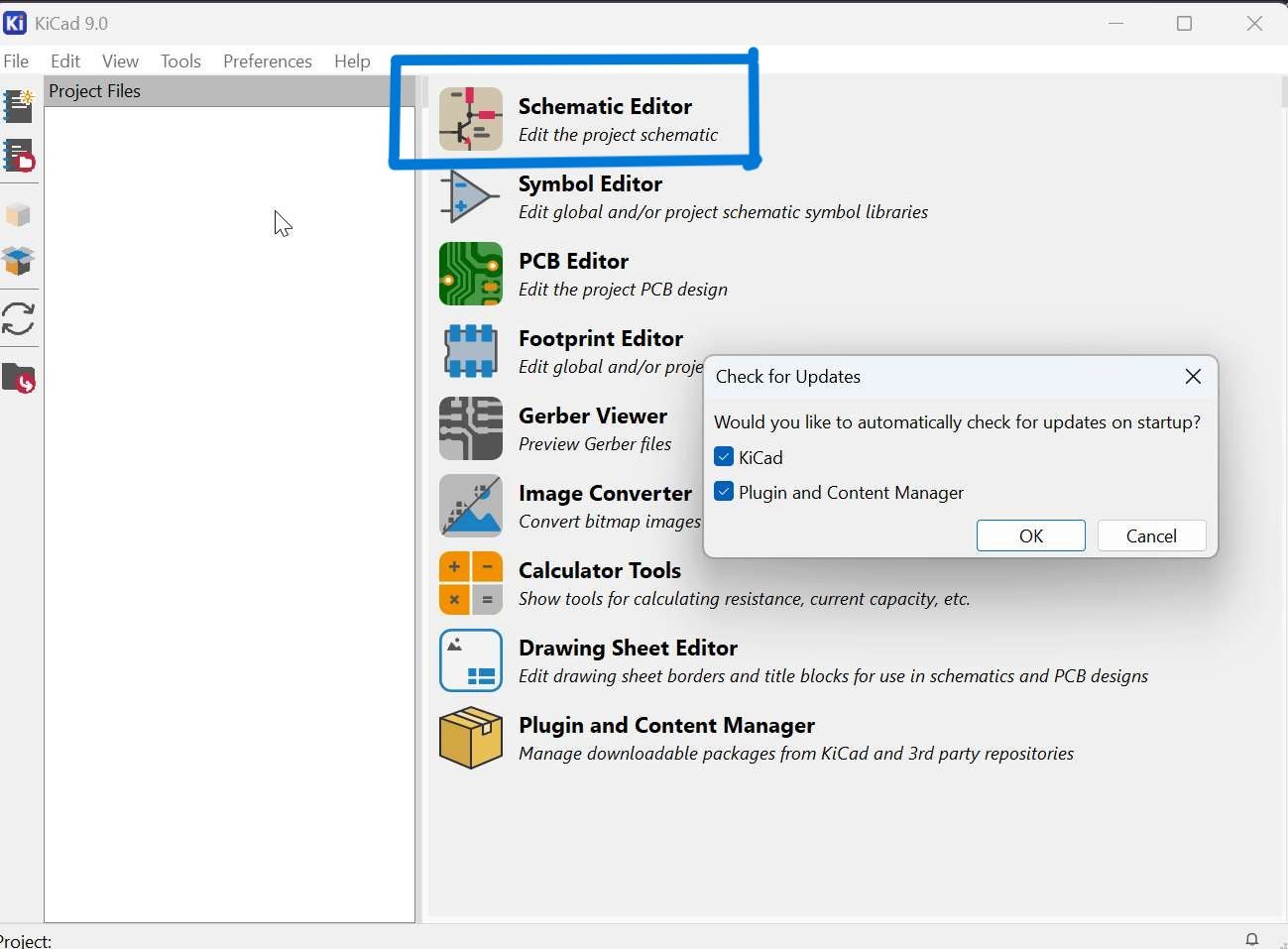This screenshot has height=949, width=1288.
Task: Open the Tools menu
Action: click(180, 61)
